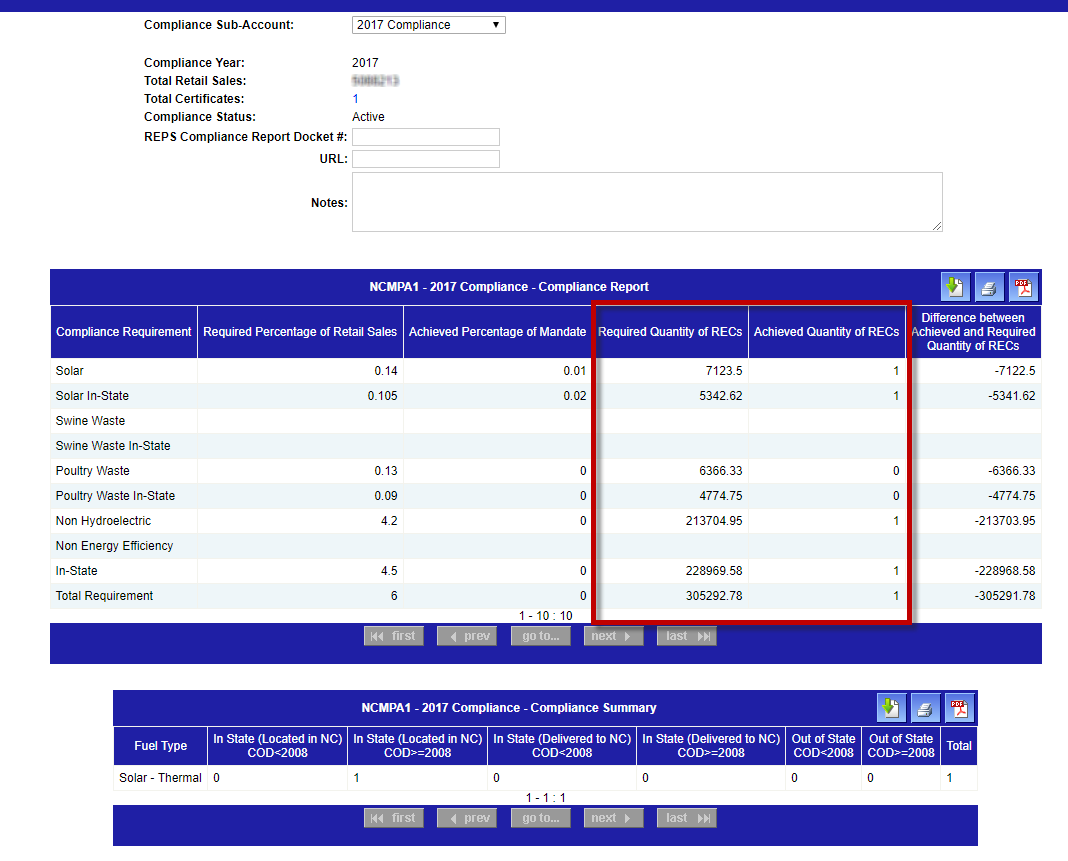
Task: Click the 0.105 Solar In-State percentage
Action: pyautogui.click(x=382, y=396)
